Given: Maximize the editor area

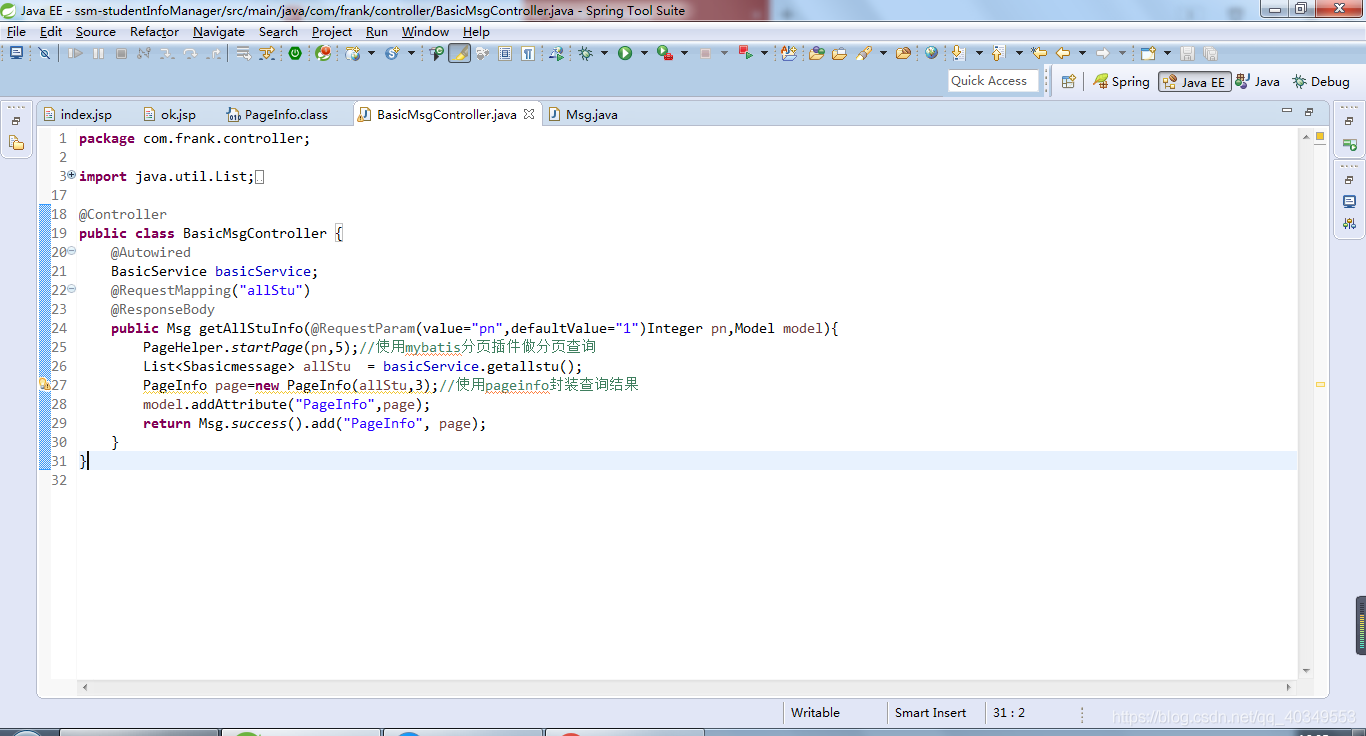Looking at the screenshot, I should (x=1308, y=111).
